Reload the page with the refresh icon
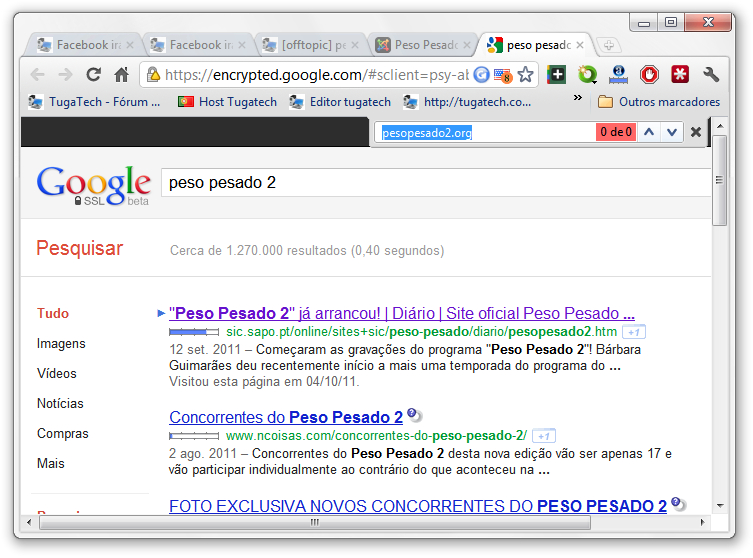 tap(94, 75)
